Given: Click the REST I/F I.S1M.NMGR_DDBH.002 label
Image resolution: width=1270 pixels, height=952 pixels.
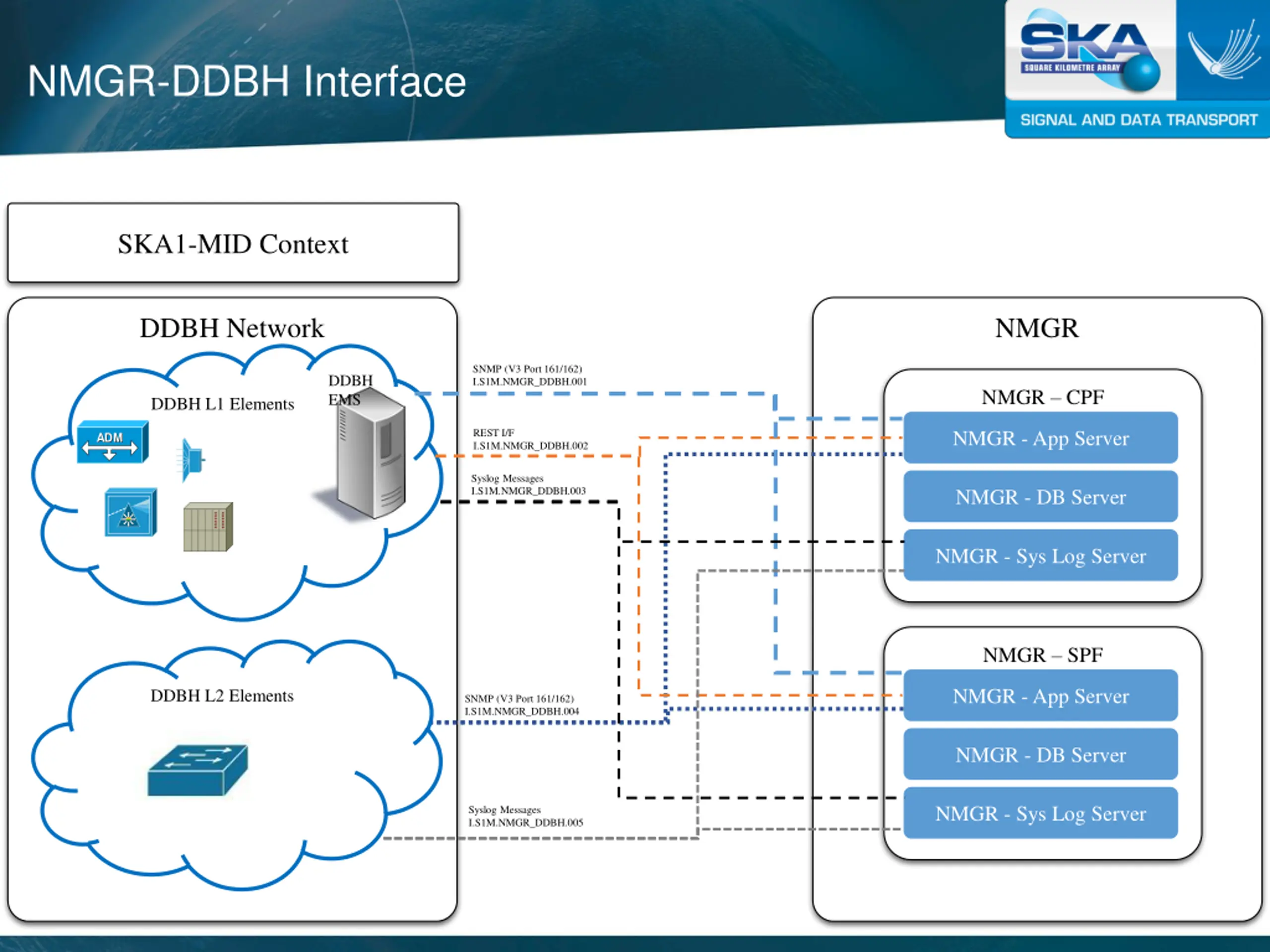Looking at the screenshot, I should [x=529, y=440].
